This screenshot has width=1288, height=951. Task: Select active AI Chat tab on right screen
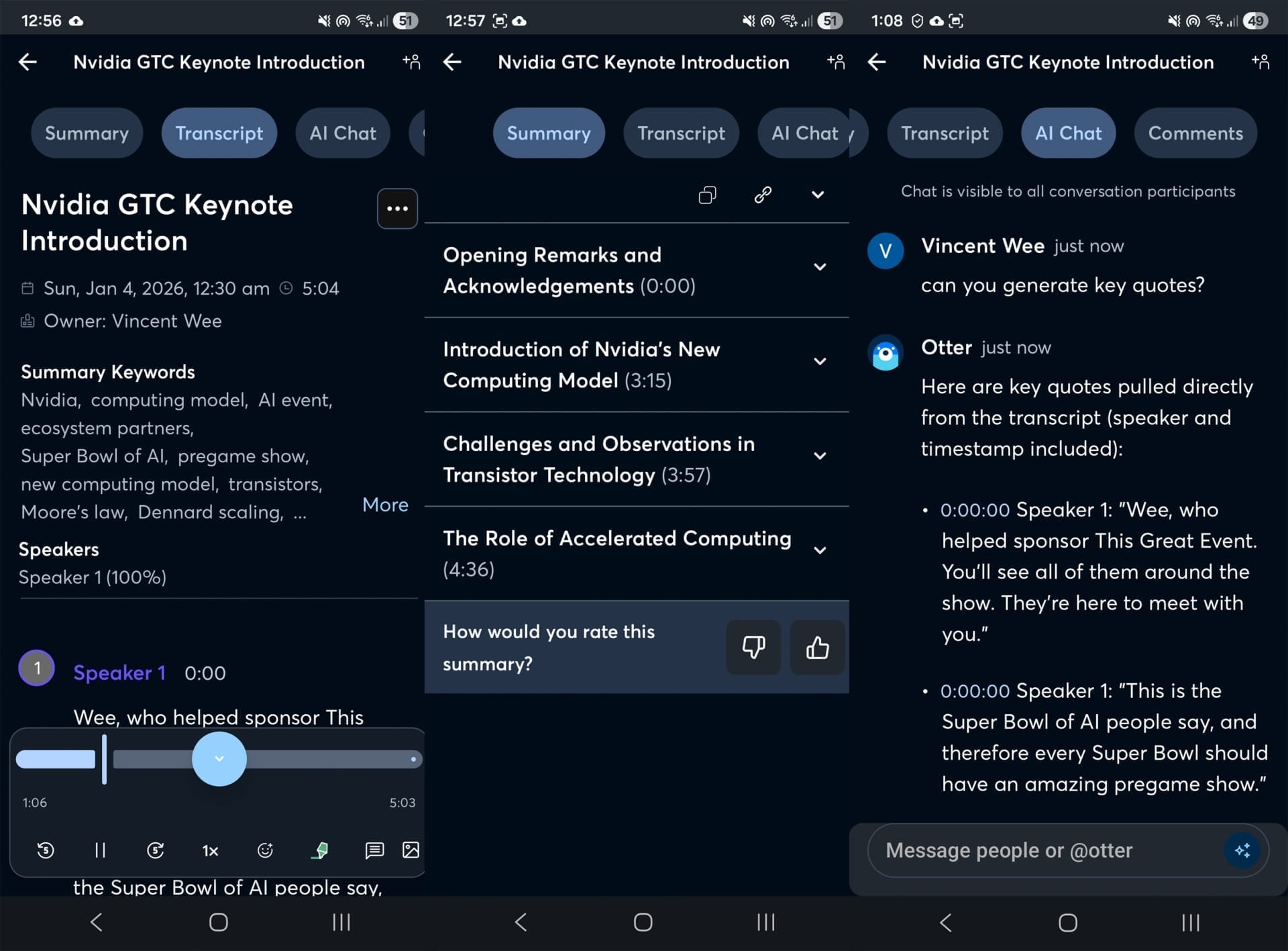click(1068, 133)
